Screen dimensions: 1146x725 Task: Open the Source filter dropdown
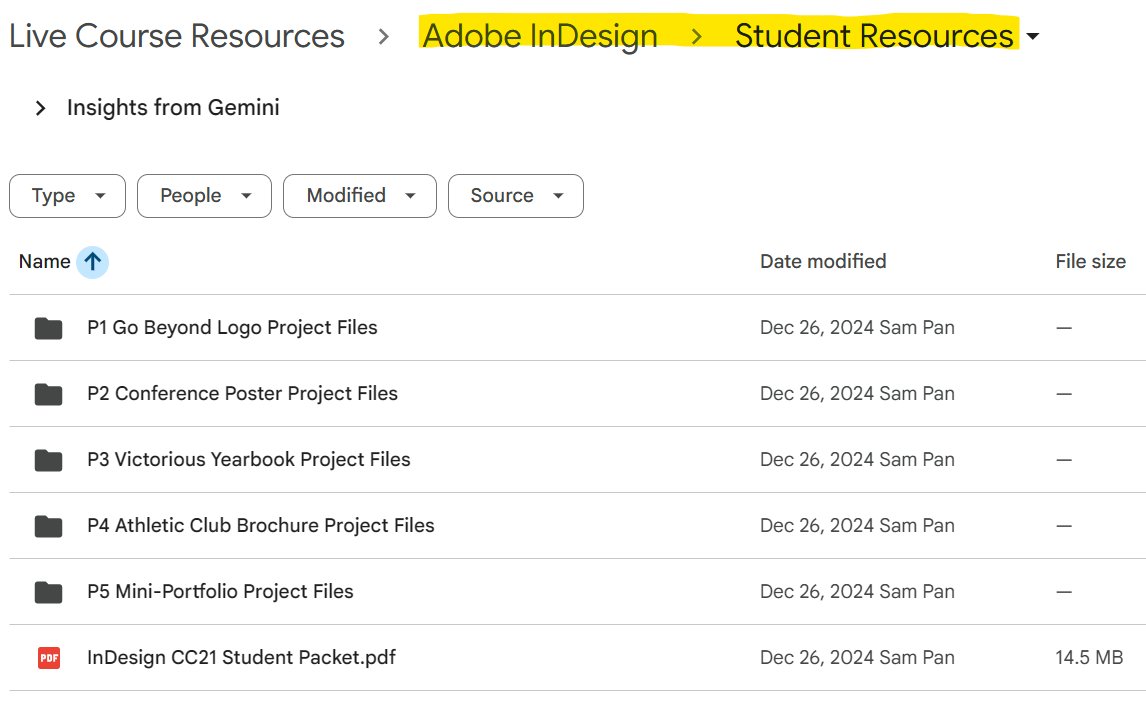tap(515, 196)
